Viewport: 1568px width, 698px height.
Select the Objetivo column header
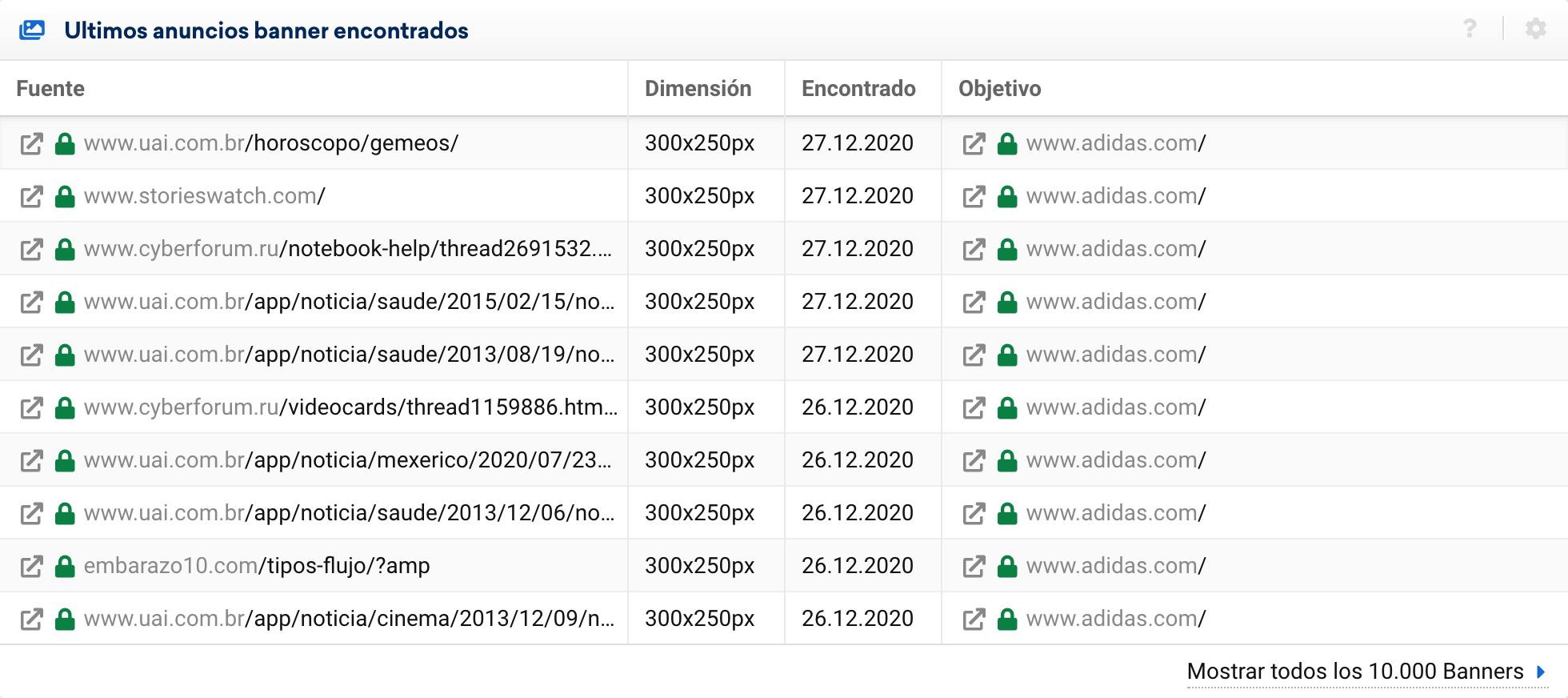[999, 89]
